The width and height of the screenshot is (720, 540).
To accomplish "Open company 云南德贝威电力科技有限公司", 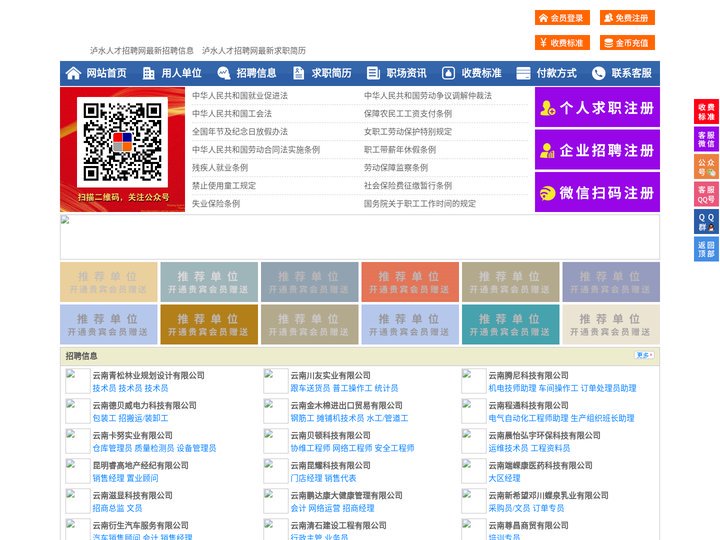I will point(144,405).
